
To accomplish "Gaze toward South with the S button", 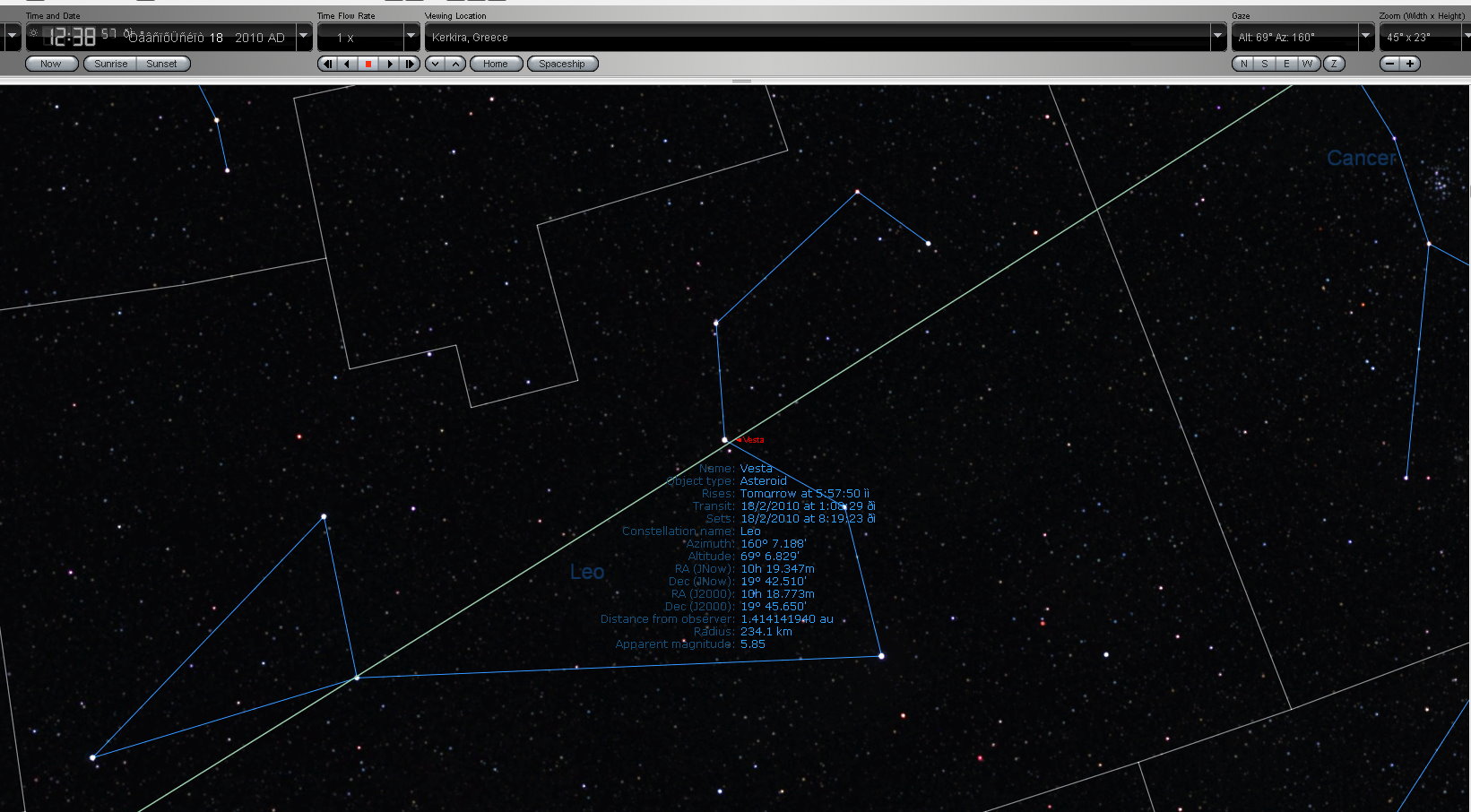I will pyautogui.click(x=1265, y=64).
